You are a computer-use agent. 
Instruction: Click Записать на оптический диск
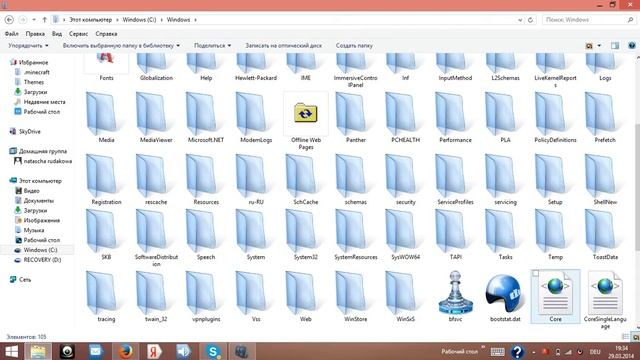point(284,46)
